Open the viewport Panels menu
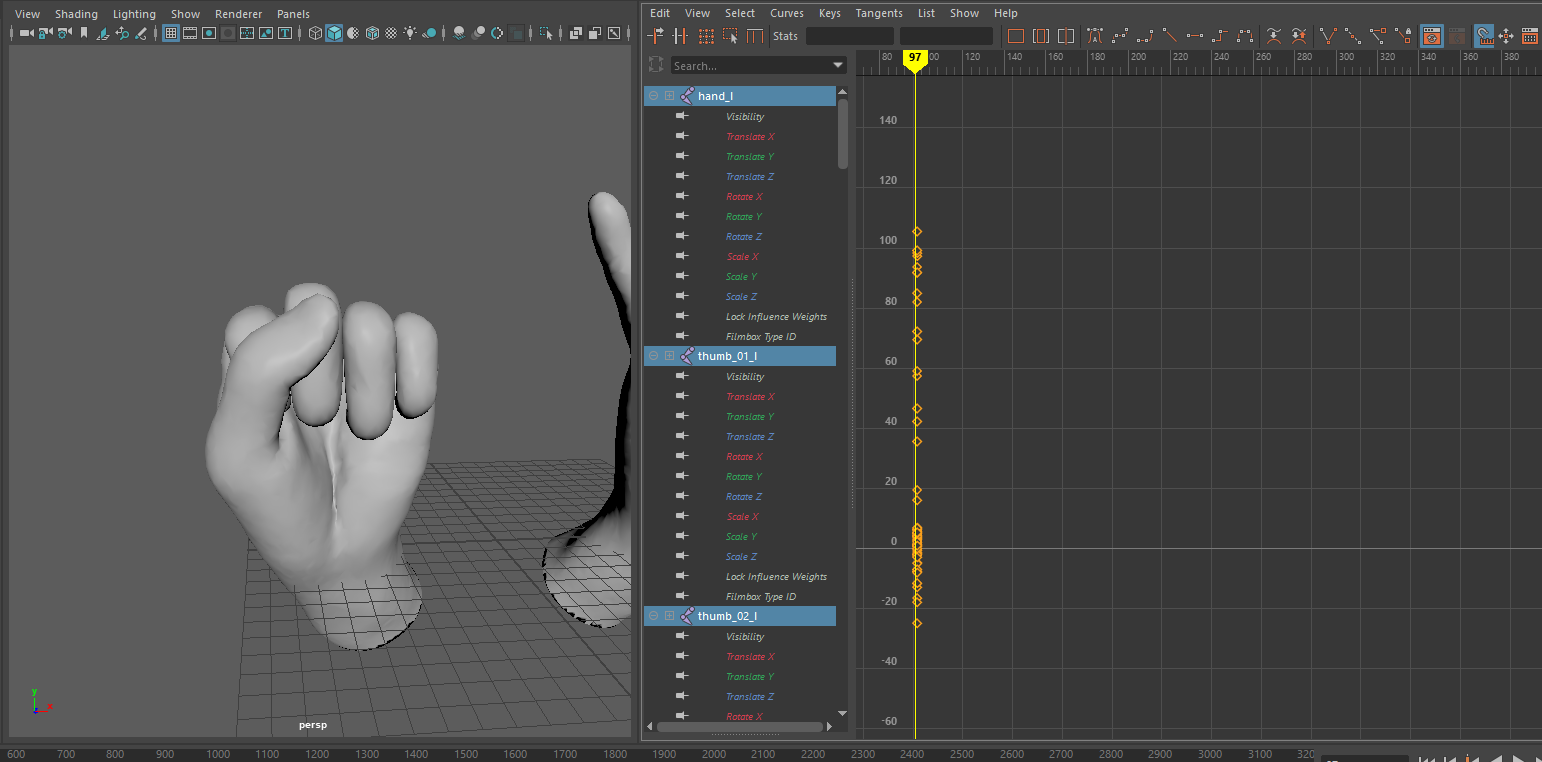This screenshot has width=1542, height=762. pos(293,14)
